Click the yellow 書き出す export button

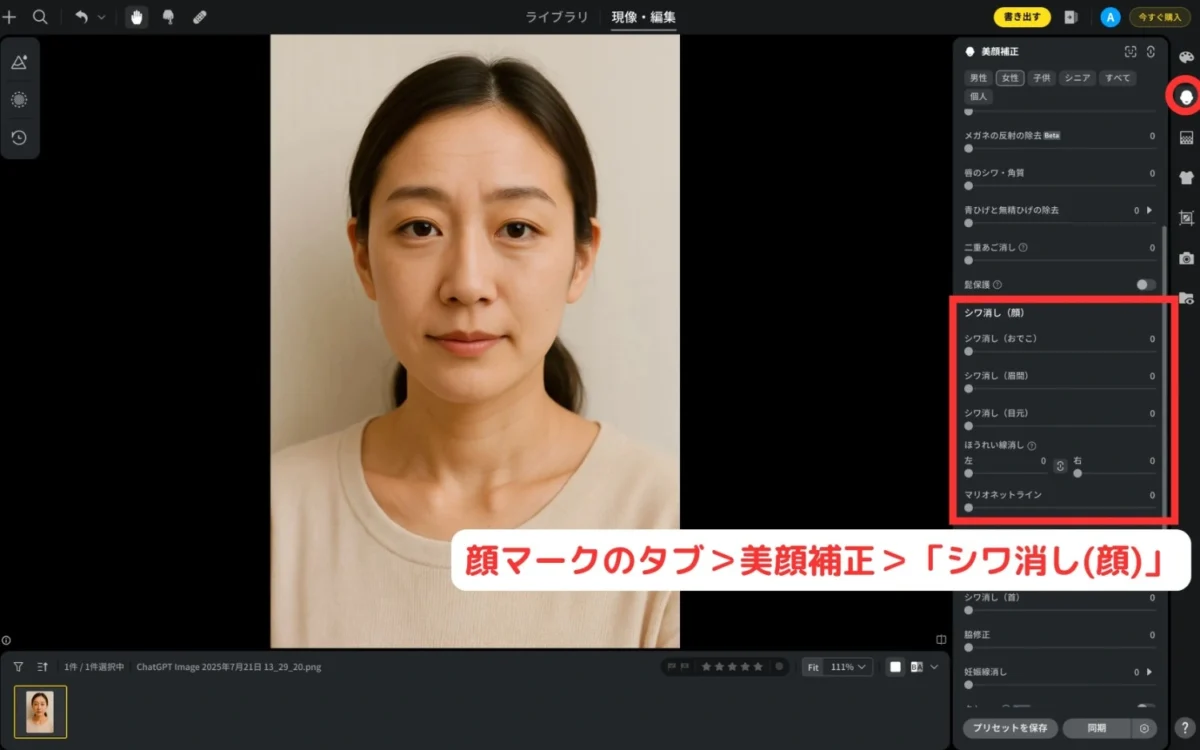tap(1022, 17)
